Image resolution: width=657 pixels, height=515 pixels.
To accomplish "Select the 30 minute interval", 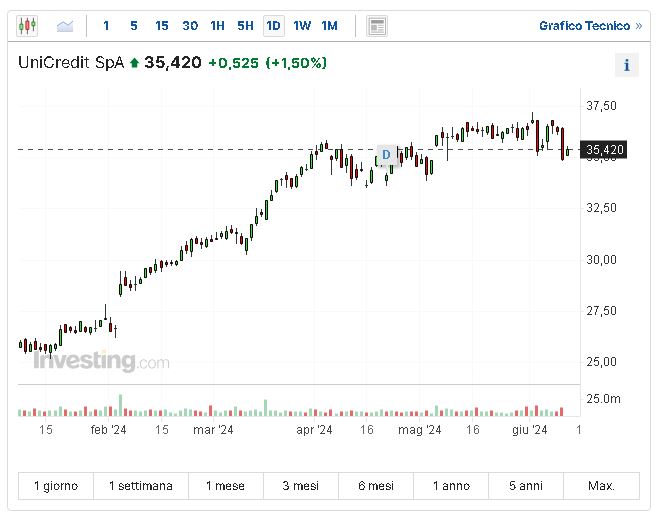I will click(x=190, y=26).
